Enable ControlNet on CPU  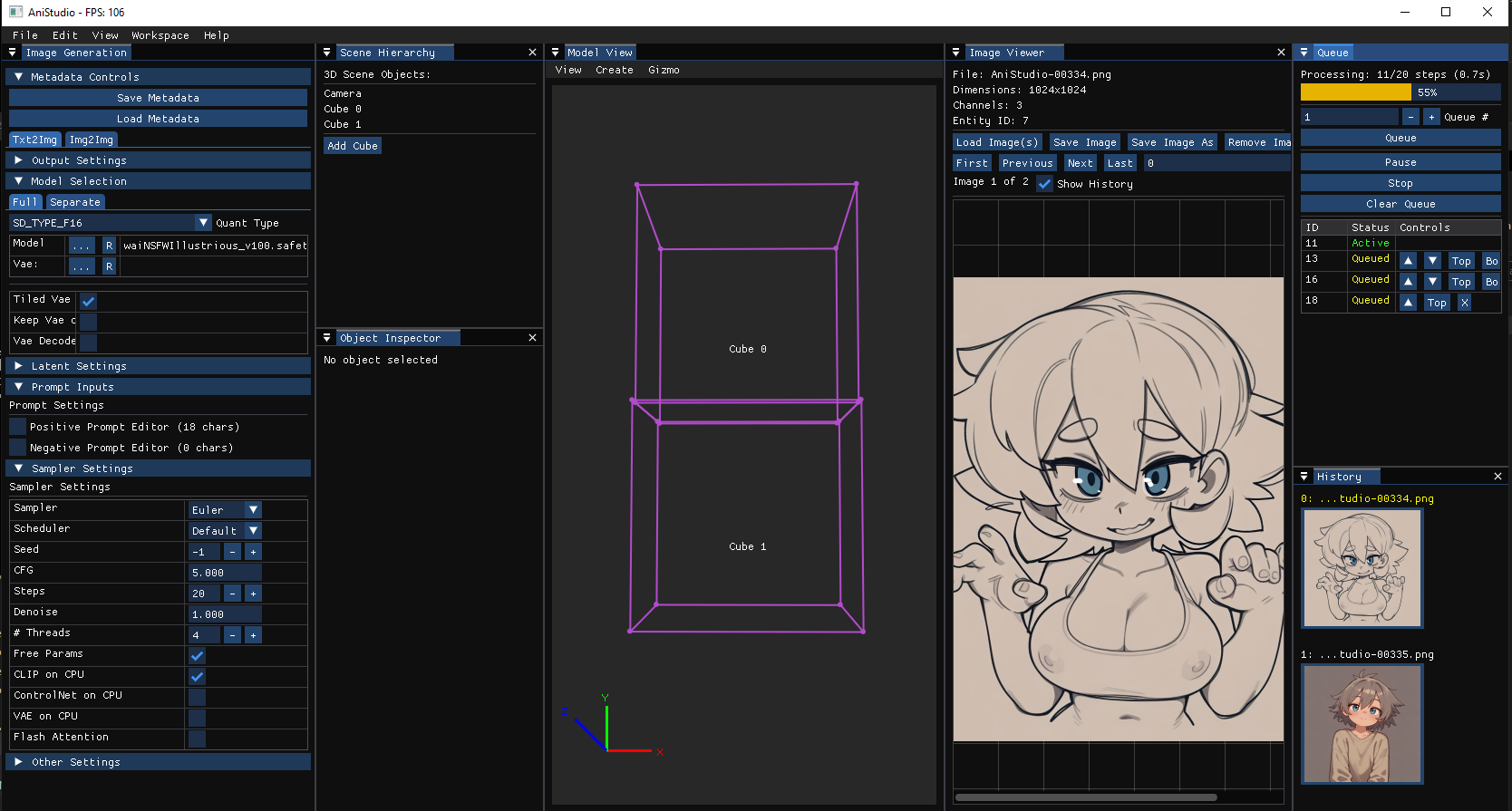[197, 698]
